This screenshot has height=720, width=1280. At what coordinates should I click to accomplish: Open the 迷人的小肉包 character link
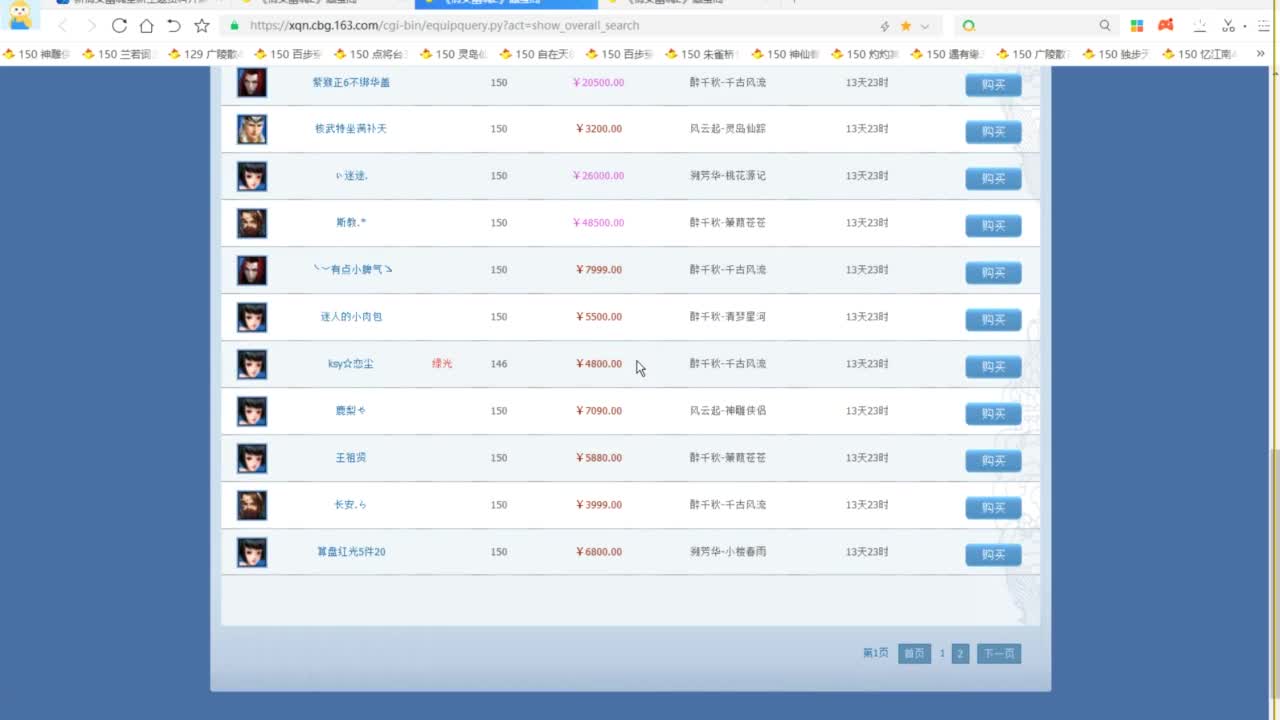(351, 317)
